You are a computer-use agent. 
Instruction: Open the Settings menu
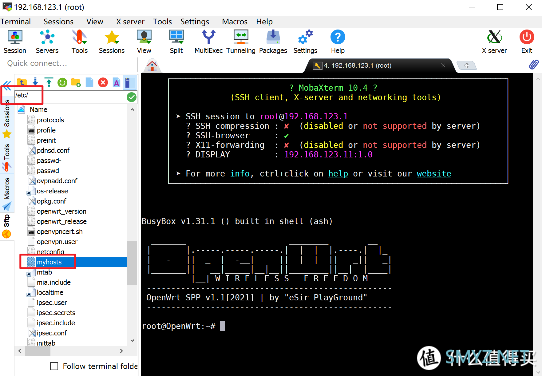[x=195, y=21]
